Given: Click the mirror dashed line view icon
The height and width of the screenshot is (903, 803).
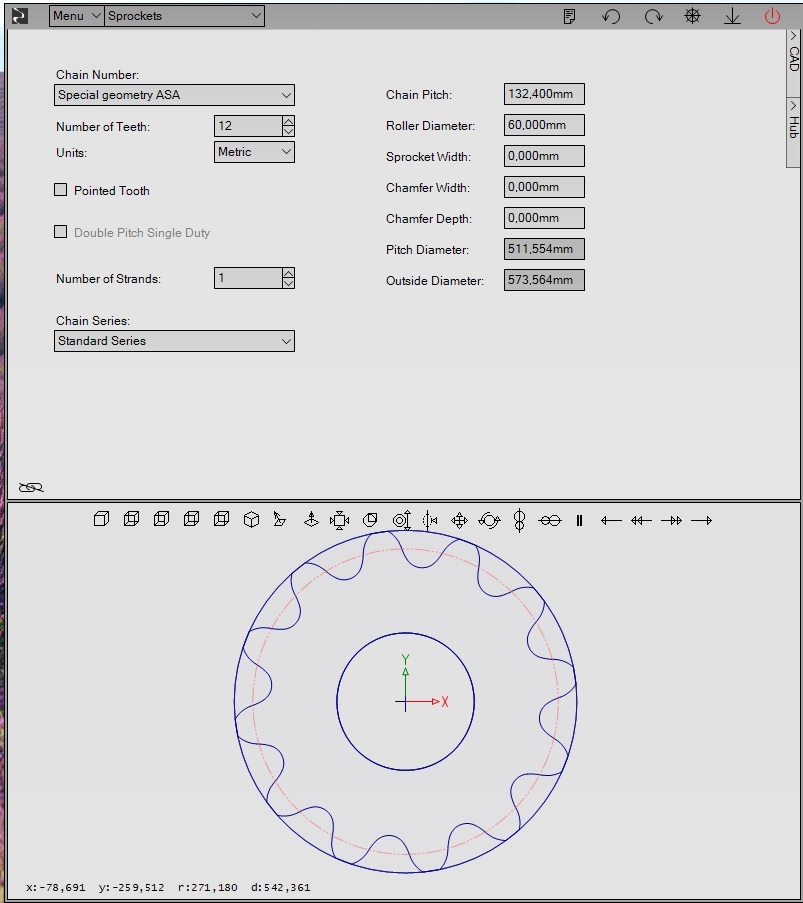Looking at the screenshot, I should coord(430,521).
